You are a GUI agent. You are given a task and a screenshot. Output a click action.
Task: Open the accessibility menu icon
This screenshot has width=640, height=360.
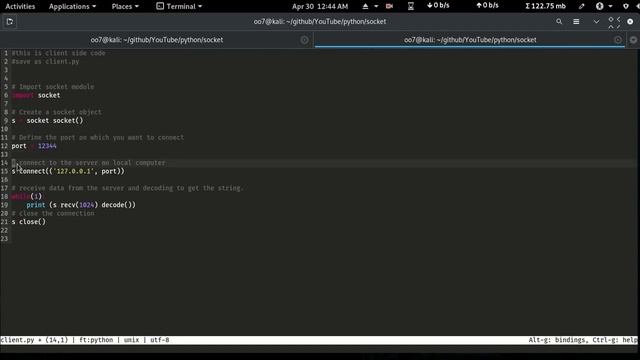(600, 6)
